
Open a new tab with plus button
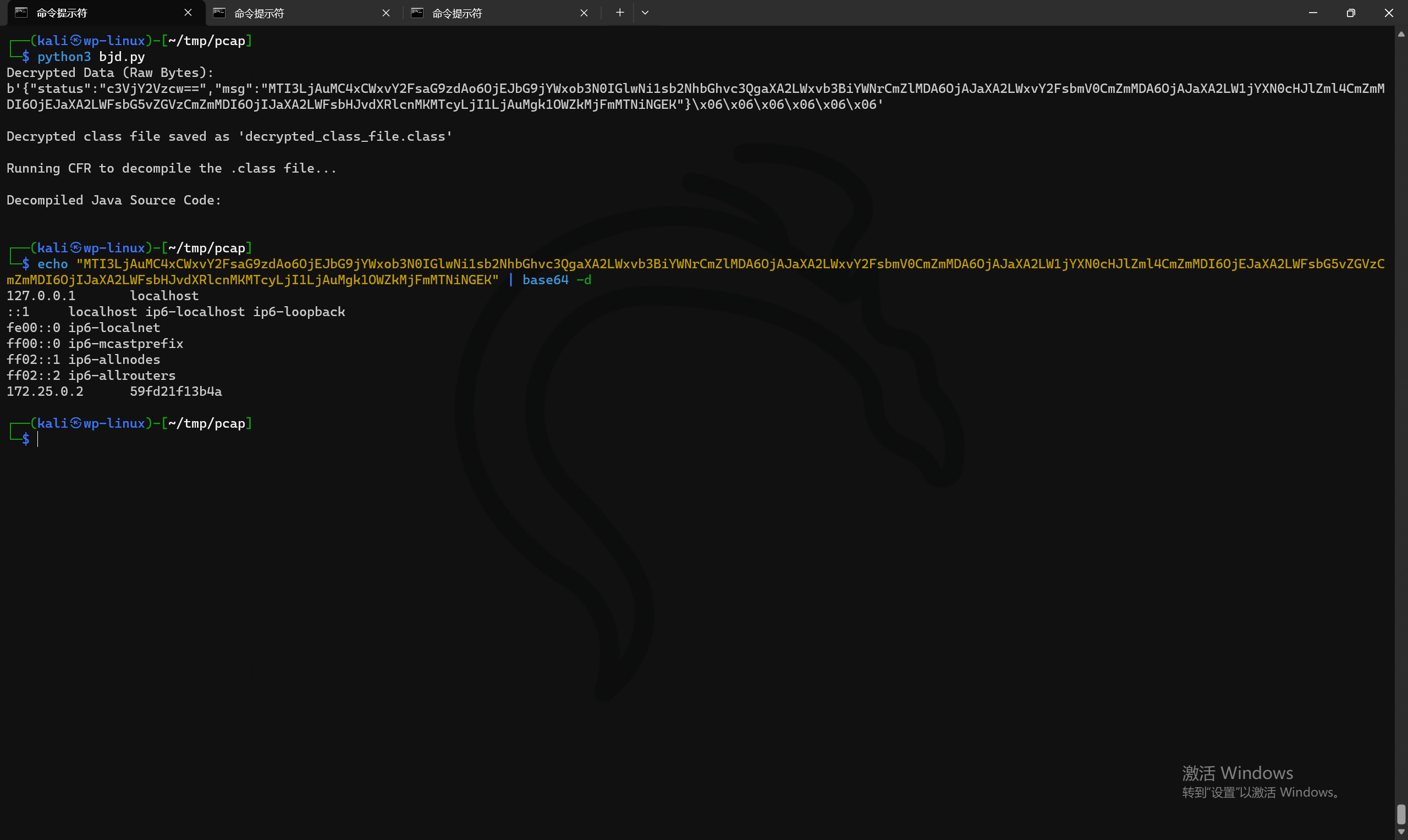(x=620, y=13)
